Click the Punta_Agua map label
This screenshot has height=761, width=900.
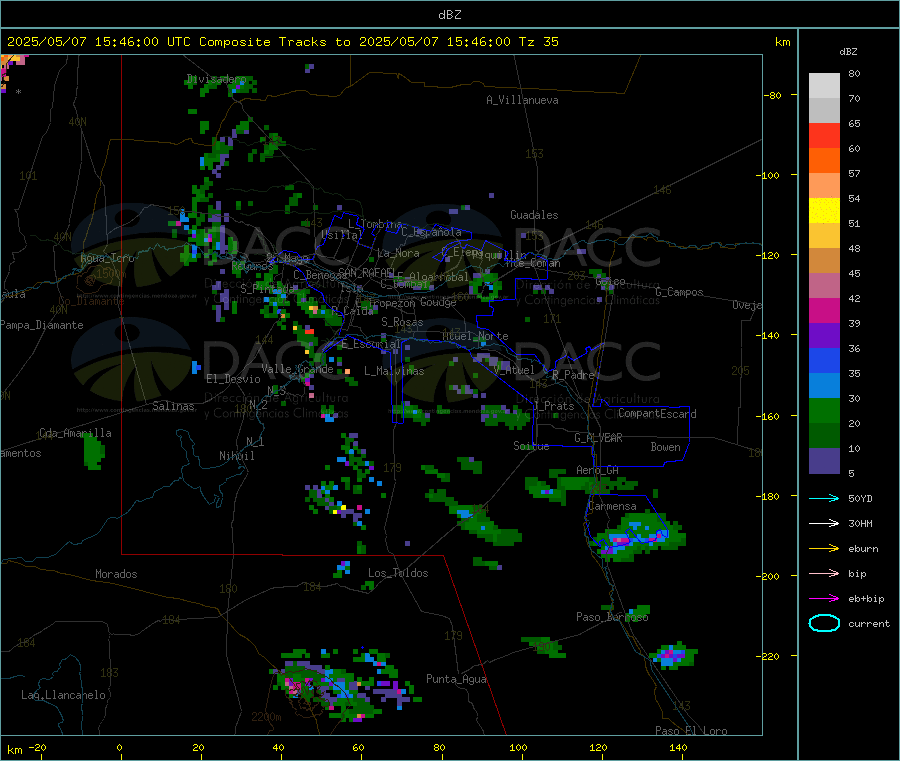click(456, 679)
